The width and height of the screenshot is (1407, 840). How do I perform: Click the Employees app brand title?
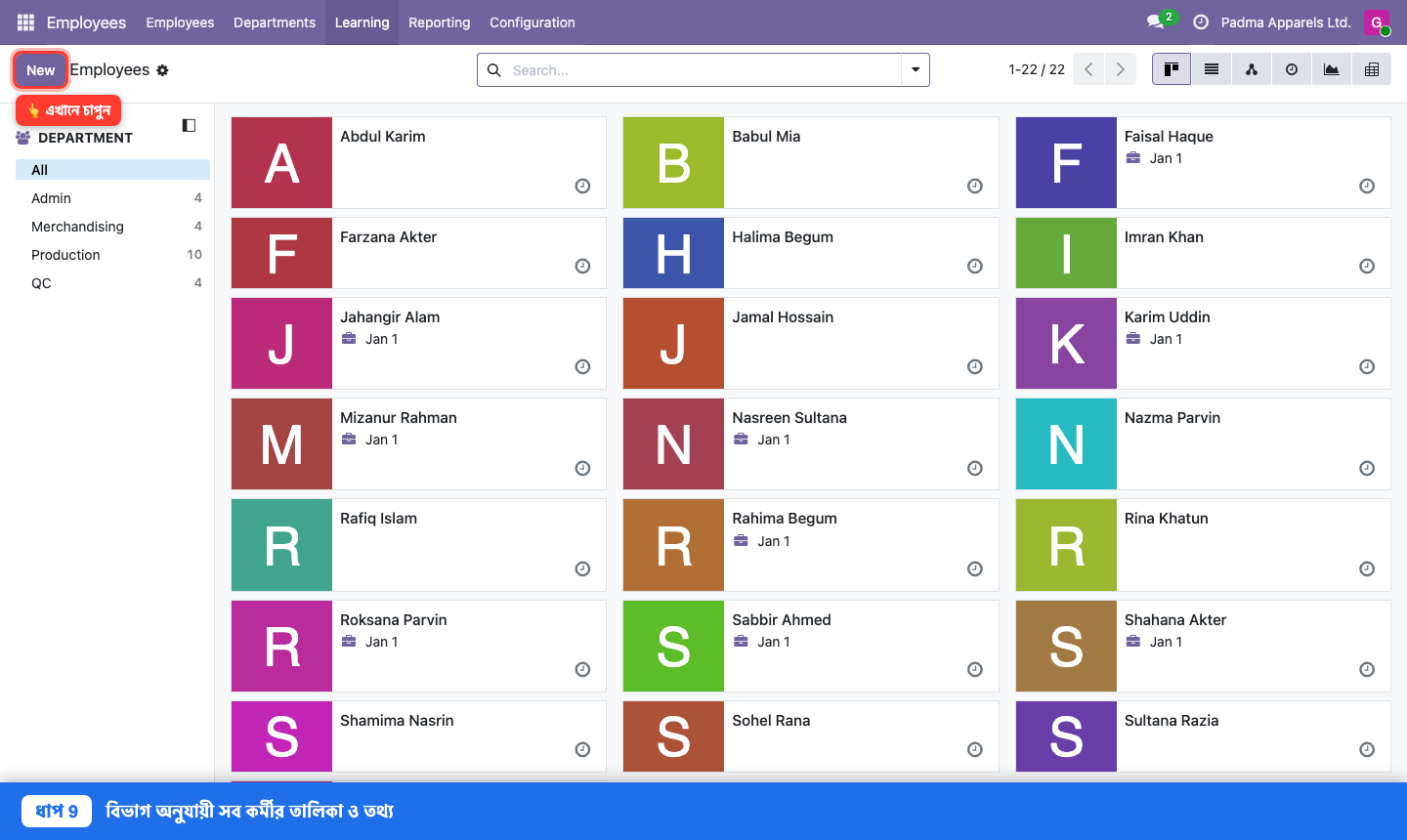click(x=86, y=22)
